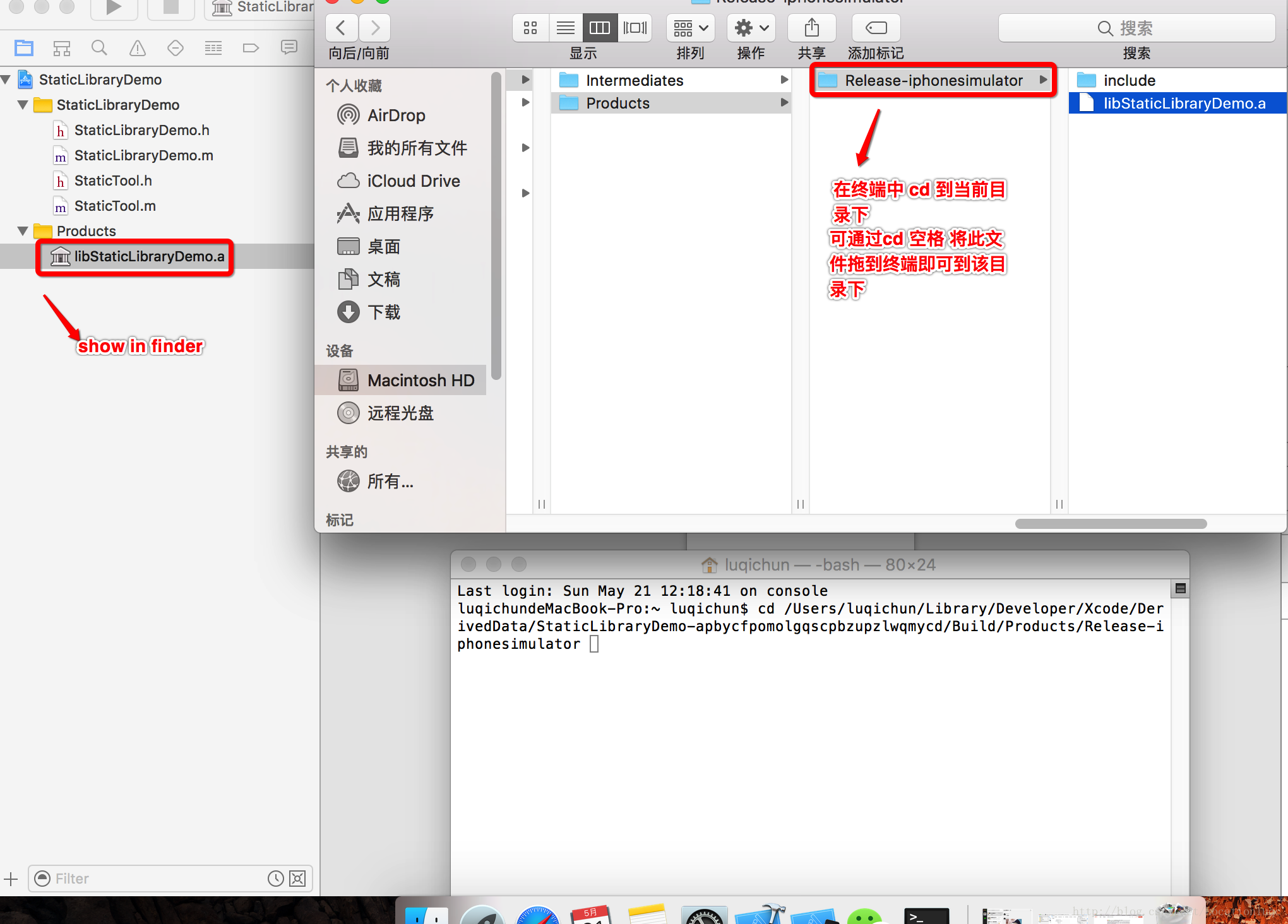Click libStaticLibraryDemo.a file
This screenshot has height=924, width=1288.
(149, 256)
